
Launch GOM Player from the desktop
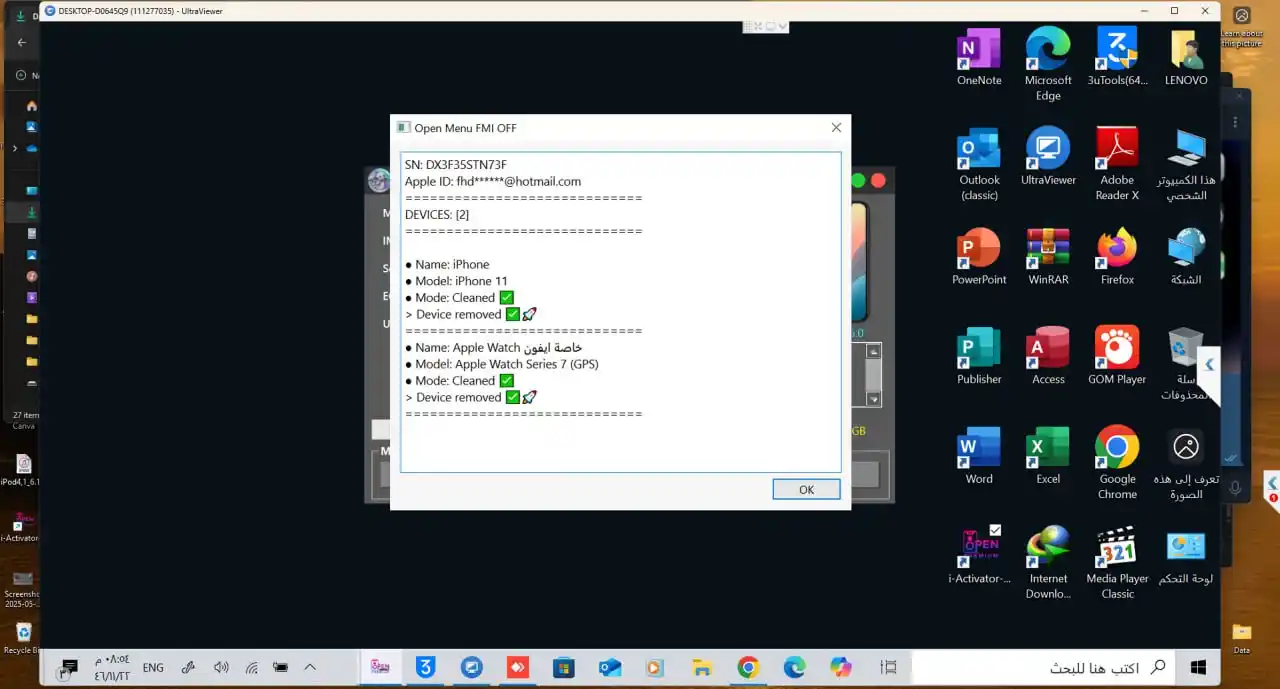click(1117, 356)
